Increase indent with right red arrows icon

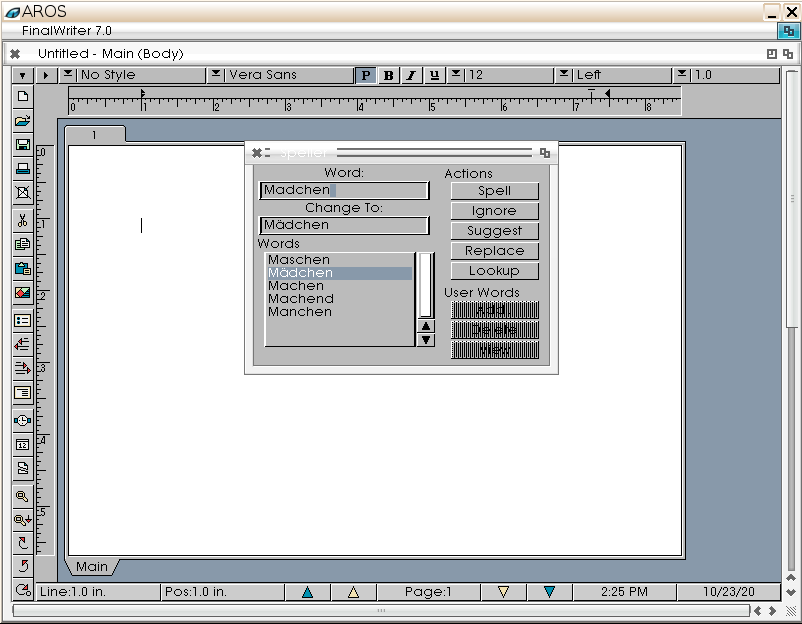(23, 368)
